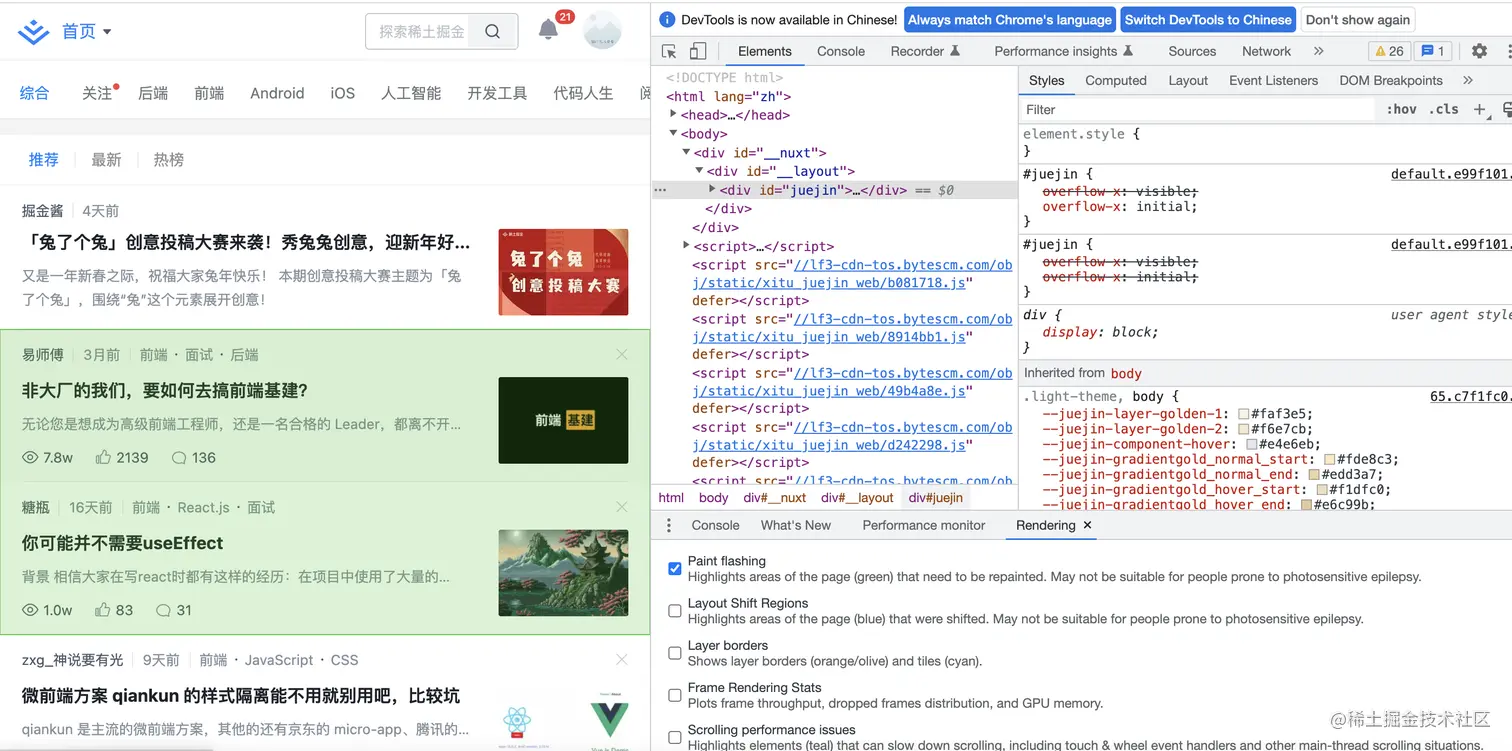Click the views icon showing 7.8w

[30, 458]
